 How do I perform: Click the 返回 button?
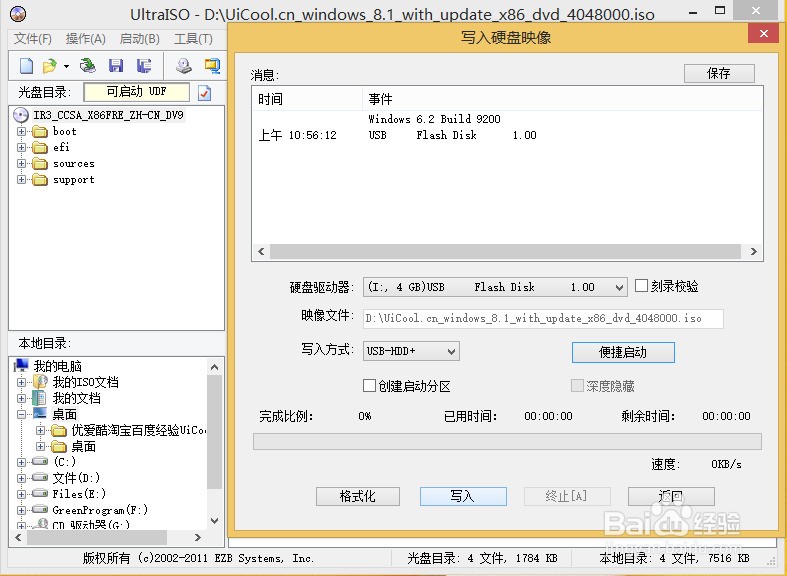click(x=671, y=496)
